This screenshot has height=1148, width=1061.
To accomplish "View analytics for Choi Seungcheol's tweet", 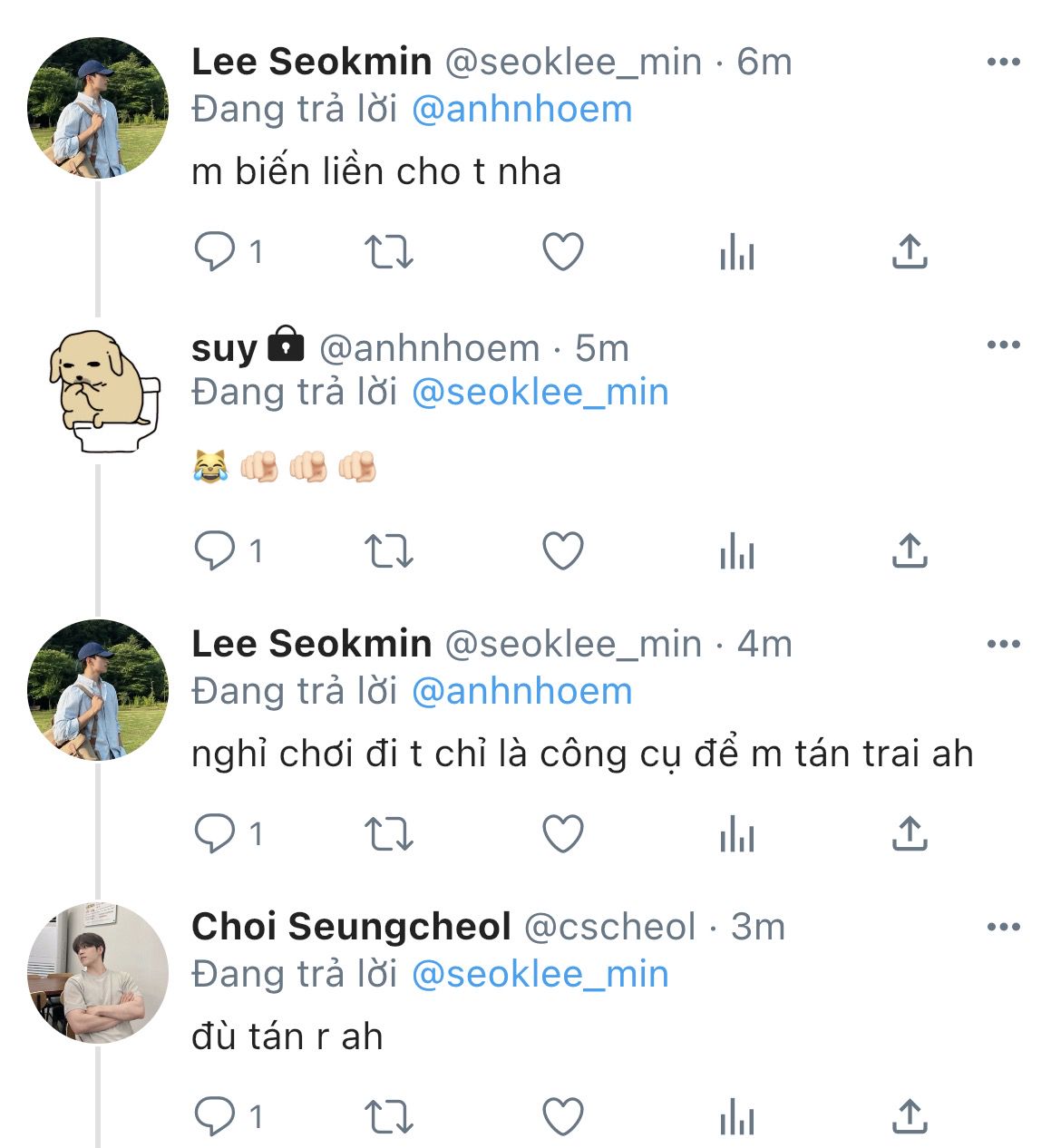I will tap(736, 1116).
